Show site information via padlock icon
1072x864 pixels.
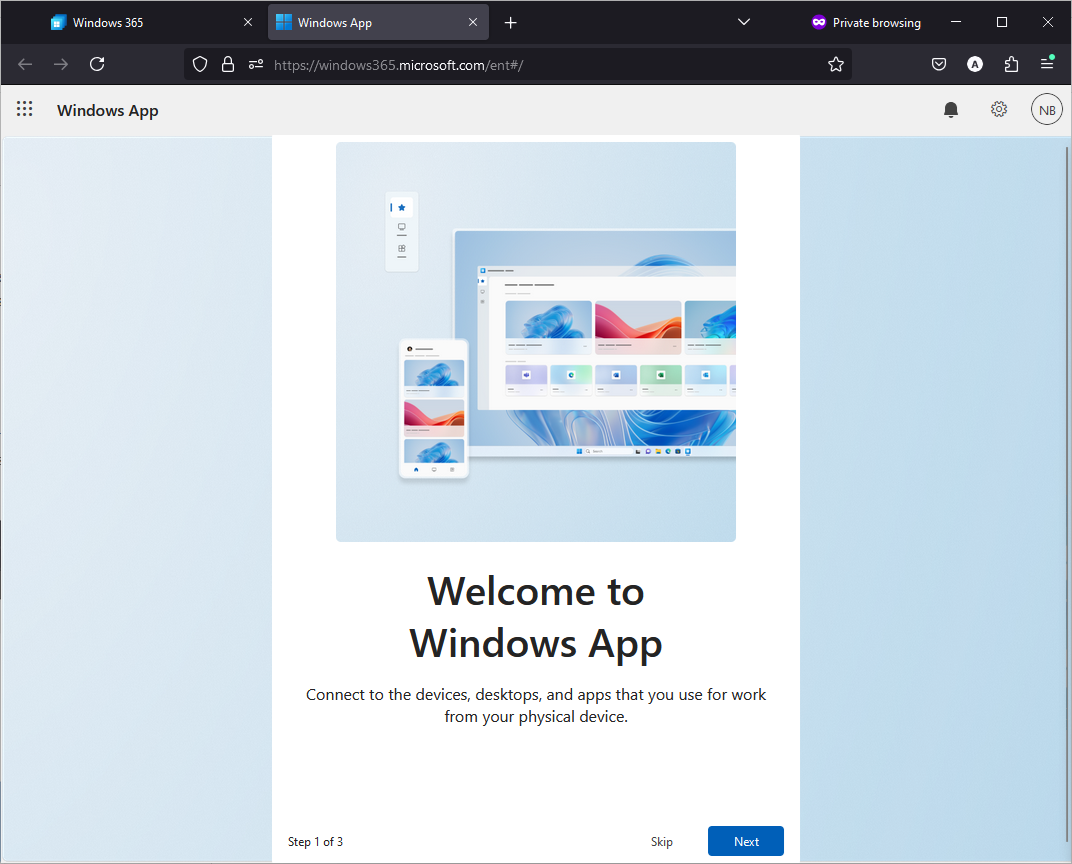pos(228,64)
